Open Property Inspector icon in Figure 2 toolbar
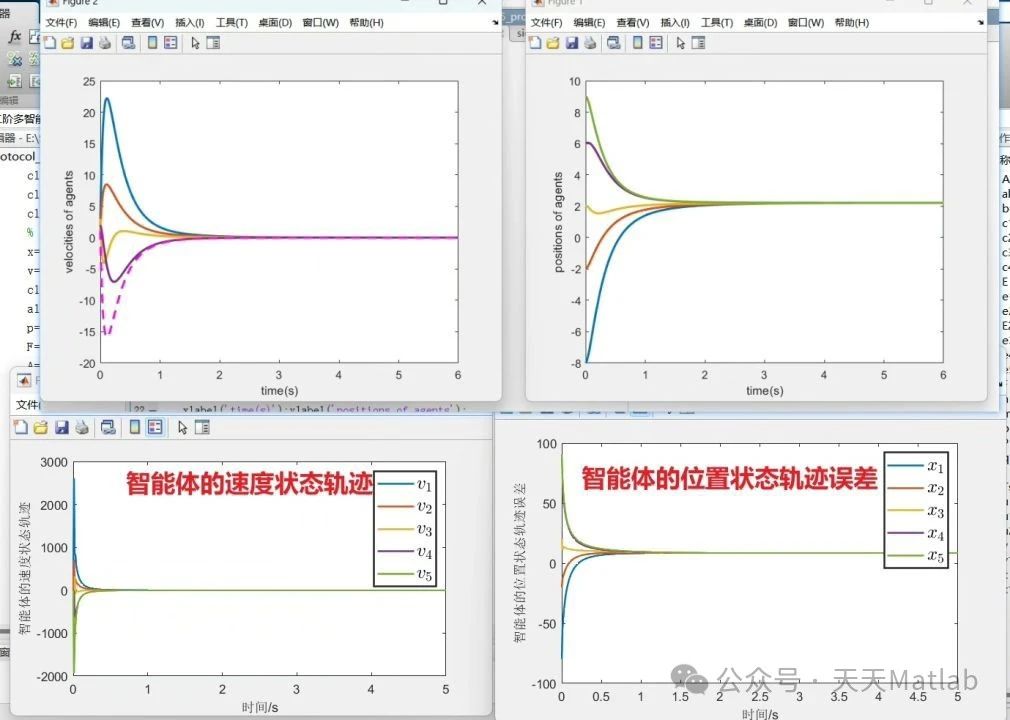The height and width of the screenshot is (720, 1010). [213, 43]
